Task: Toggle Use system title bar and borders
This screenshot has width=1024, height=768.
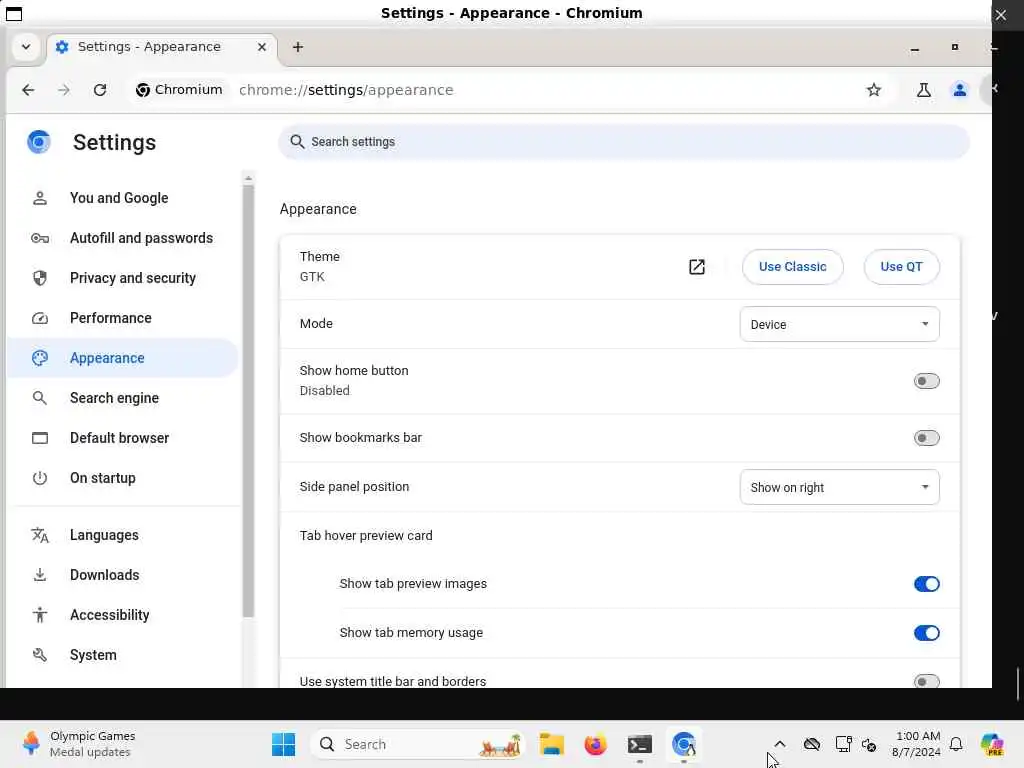Action: click(x=926, y=681)
